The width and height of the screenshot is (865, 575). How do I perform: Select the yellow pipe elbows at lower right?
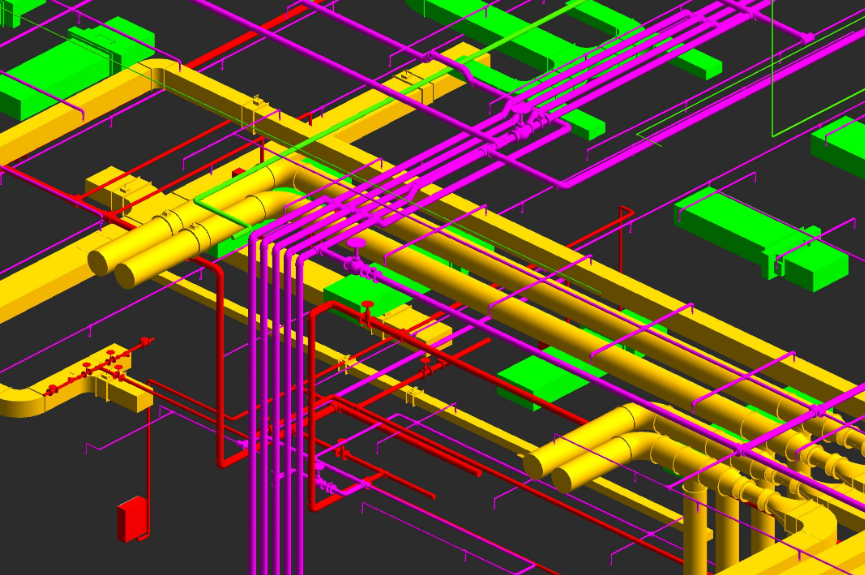pos(600,452)
